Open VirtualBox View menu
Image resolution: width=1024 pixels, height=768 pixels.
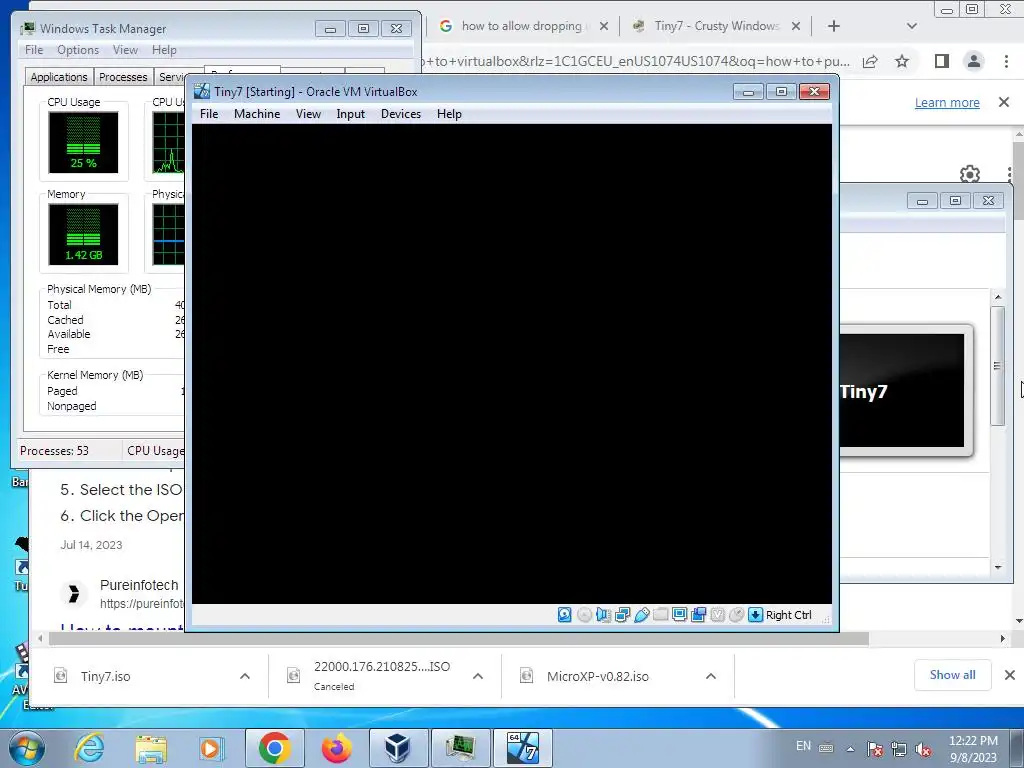(308, 114)
